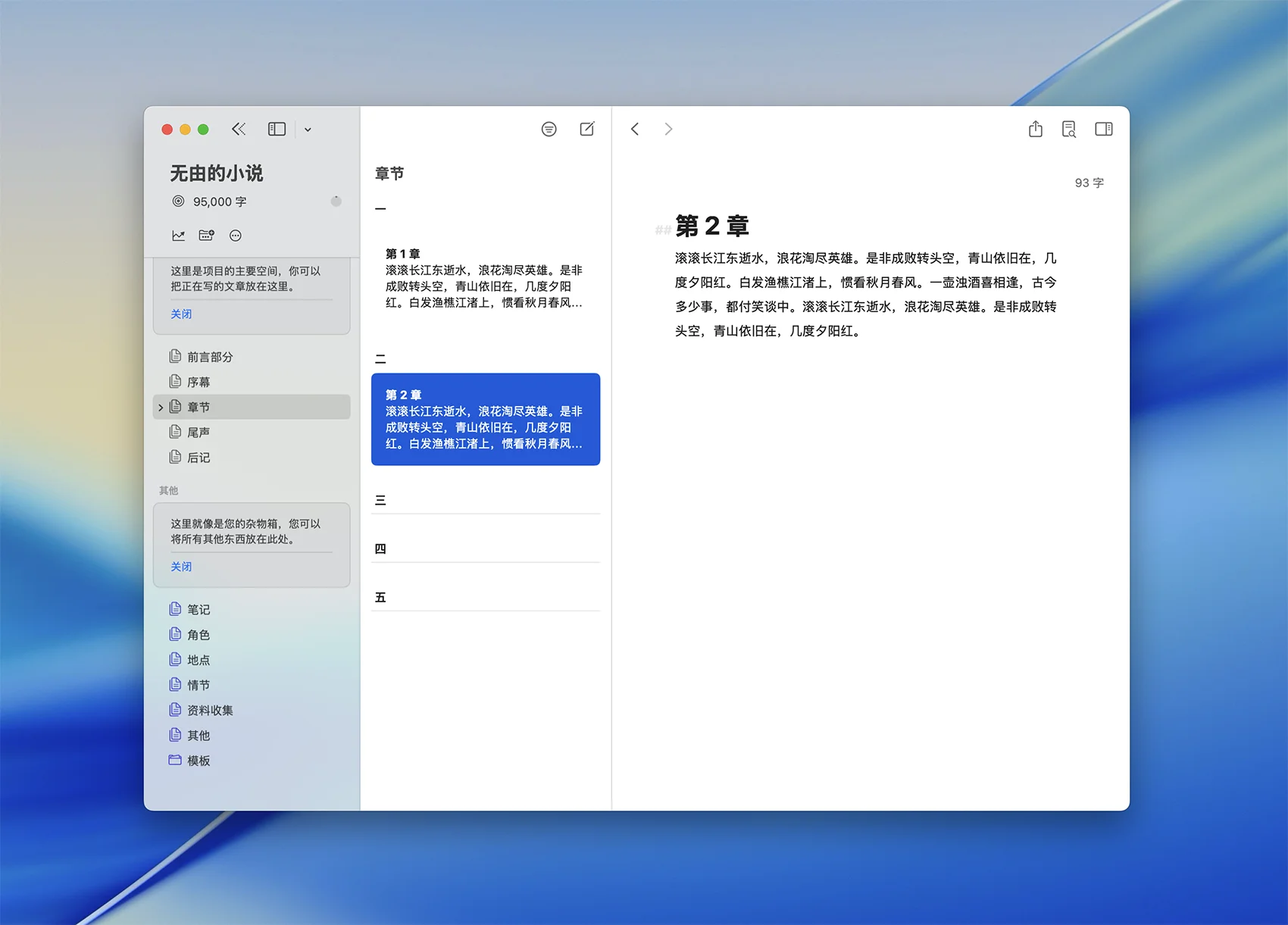Image resolution: width=1288 pixels, height=925 pixels.
Task: Toggle the right inspector panel
Action: coord(1103,130)
